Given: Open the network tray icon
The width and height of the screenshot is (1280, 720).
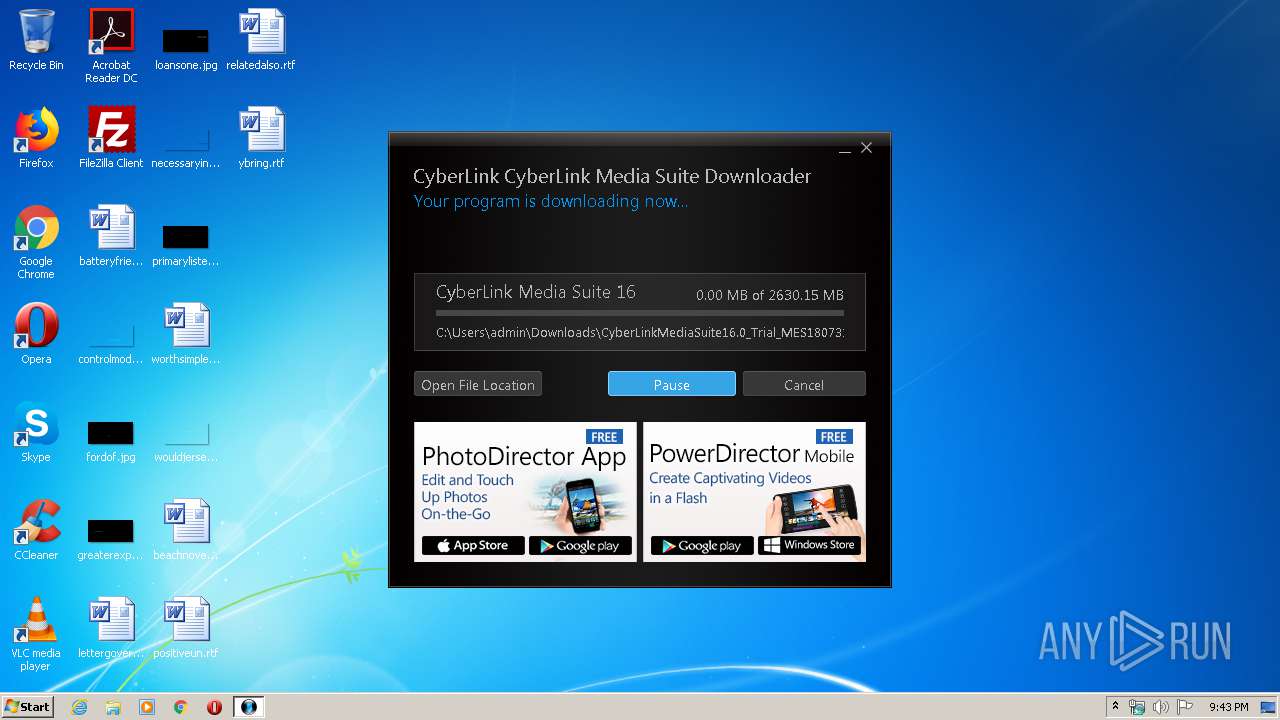Looking at the screenshot, I should coord(1137,707).
